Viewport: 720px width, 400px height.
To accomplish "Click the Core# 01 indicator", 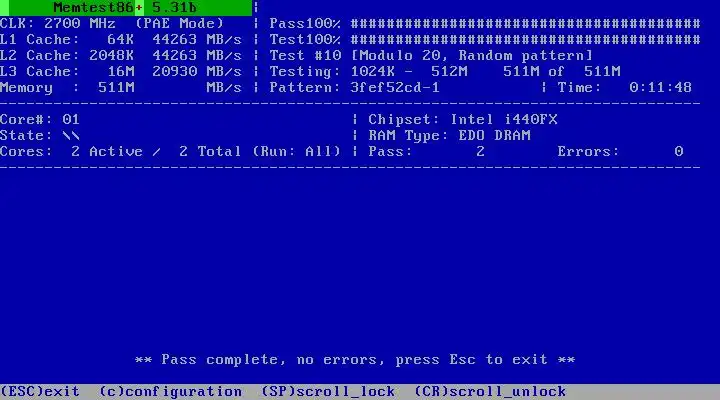I will pyautogui.click(x=40, y=119).
